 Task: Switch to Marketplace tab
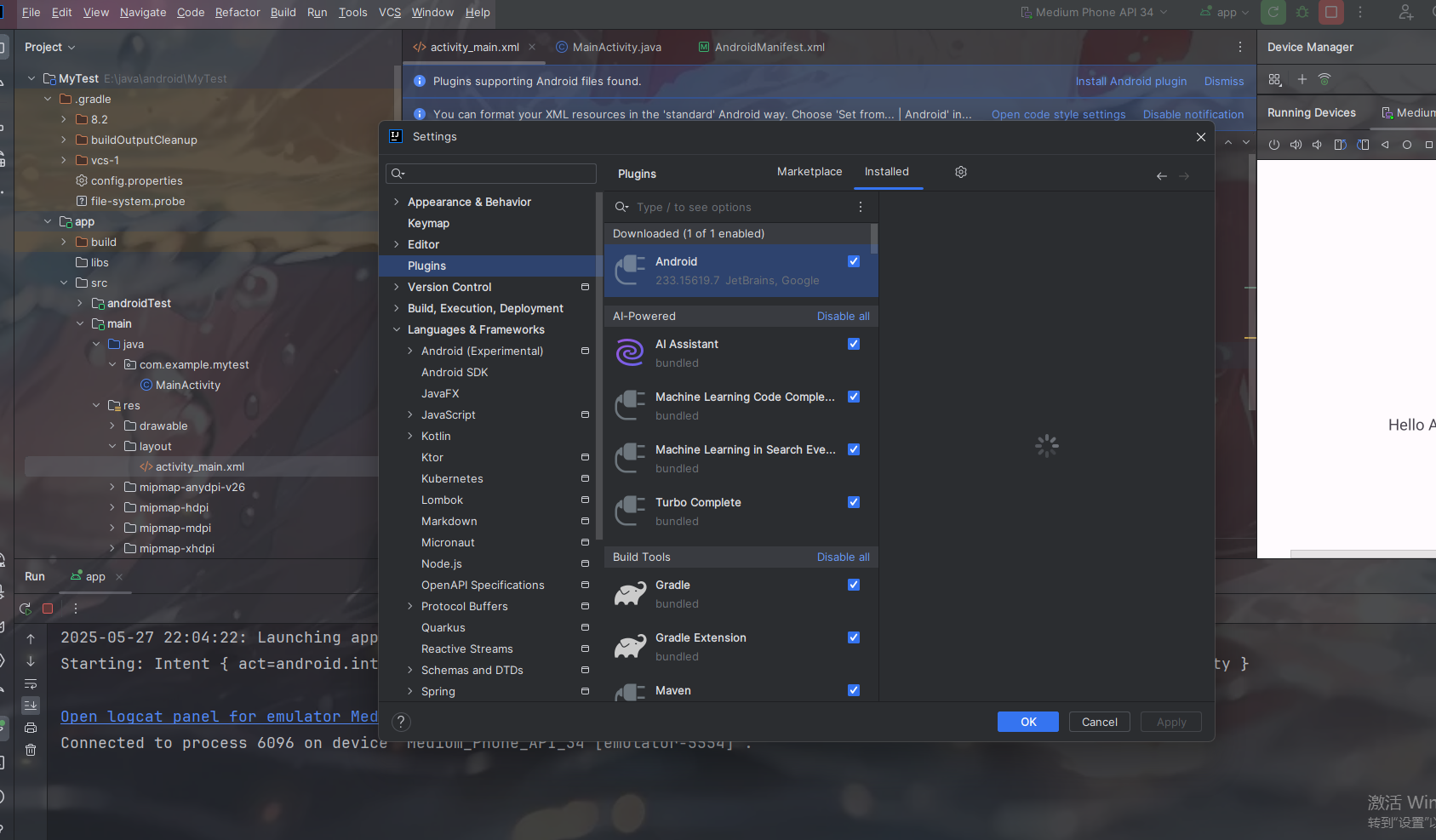[810, 172]
